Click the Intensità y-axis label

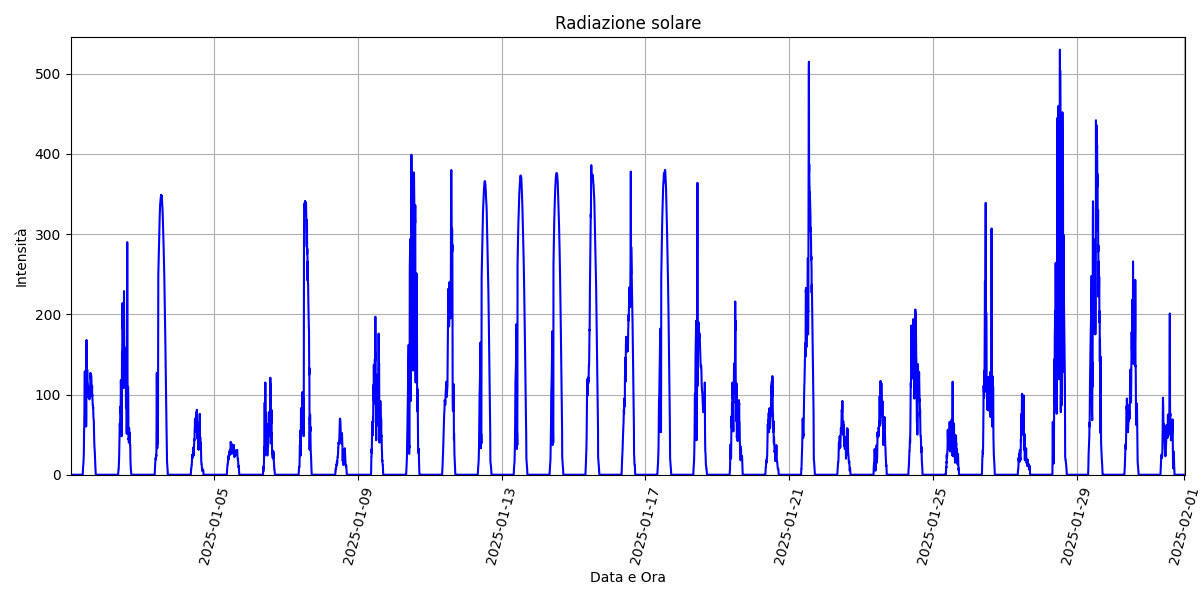(21, 257)
